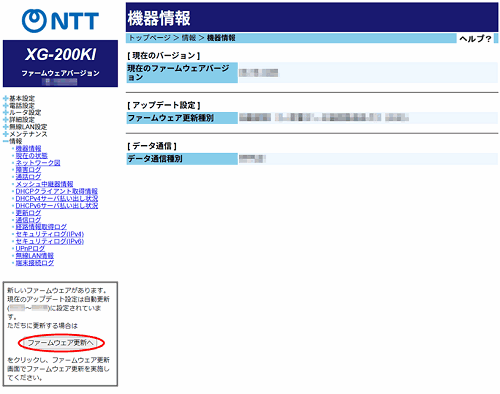Open DHCPv6サーバ払い出し状況 link
Screen dimensions: 500x394
pyautogui.click(x=57, y=206)
